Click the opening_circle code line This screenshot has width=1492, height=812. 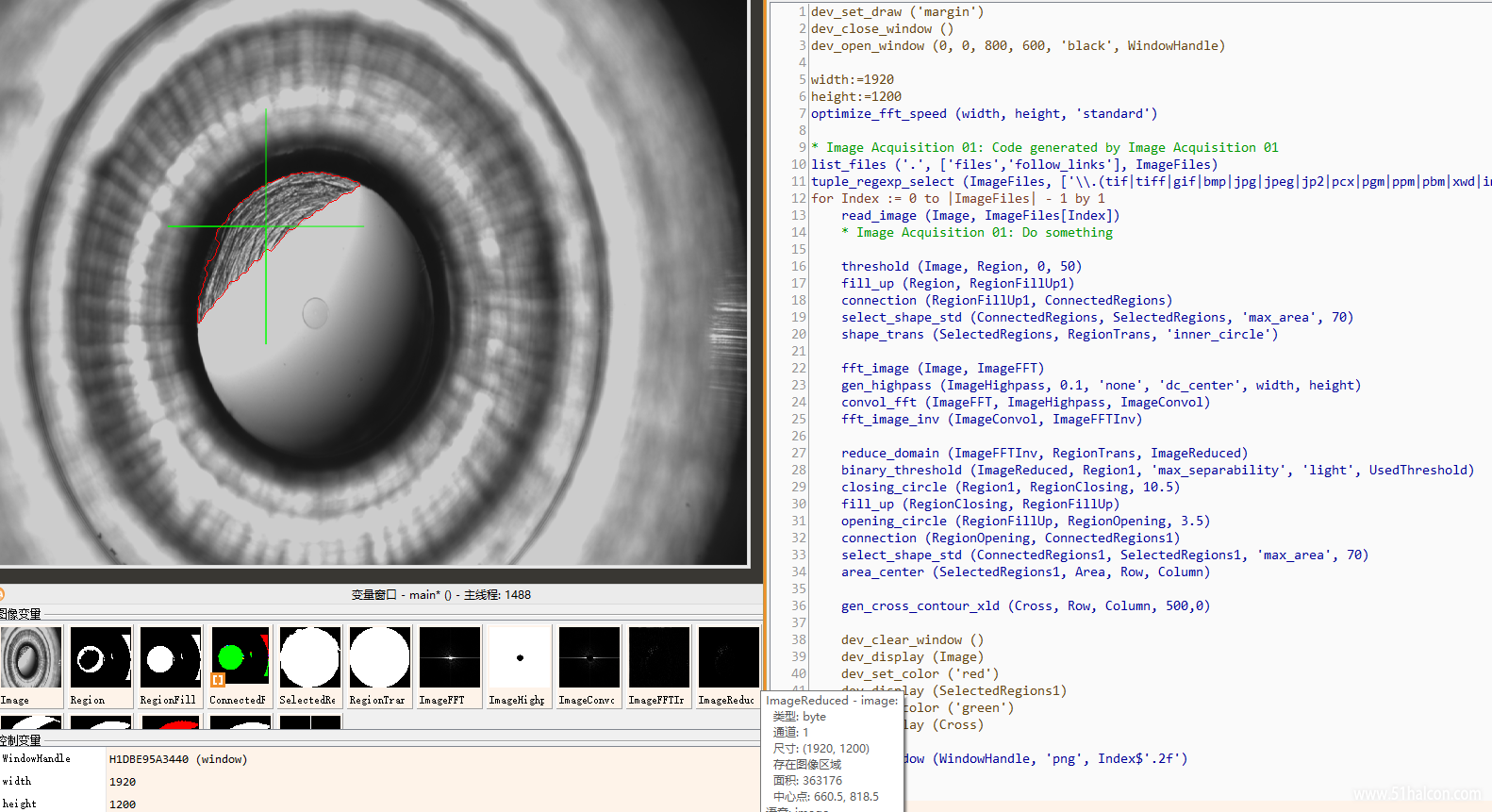tap(1025, 521)
